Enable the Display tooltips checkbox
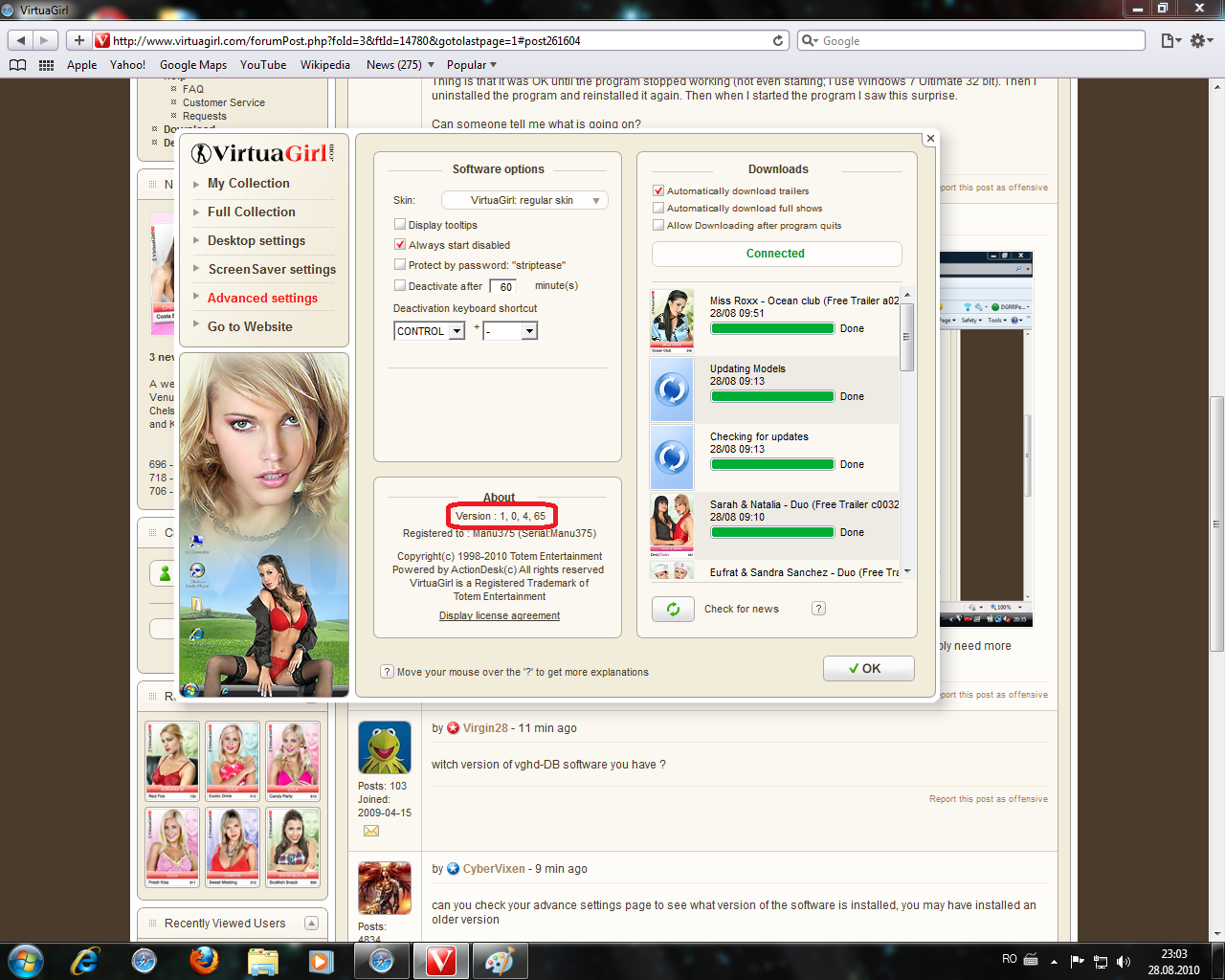Screen dimensions: 1225x980 tap(400, 224)
